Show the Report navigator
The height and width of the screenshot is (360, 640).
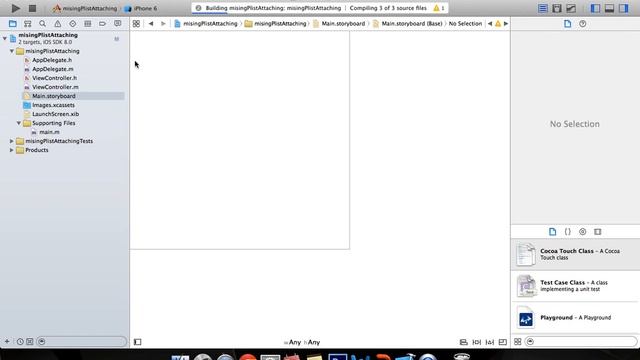pos(118,24)
